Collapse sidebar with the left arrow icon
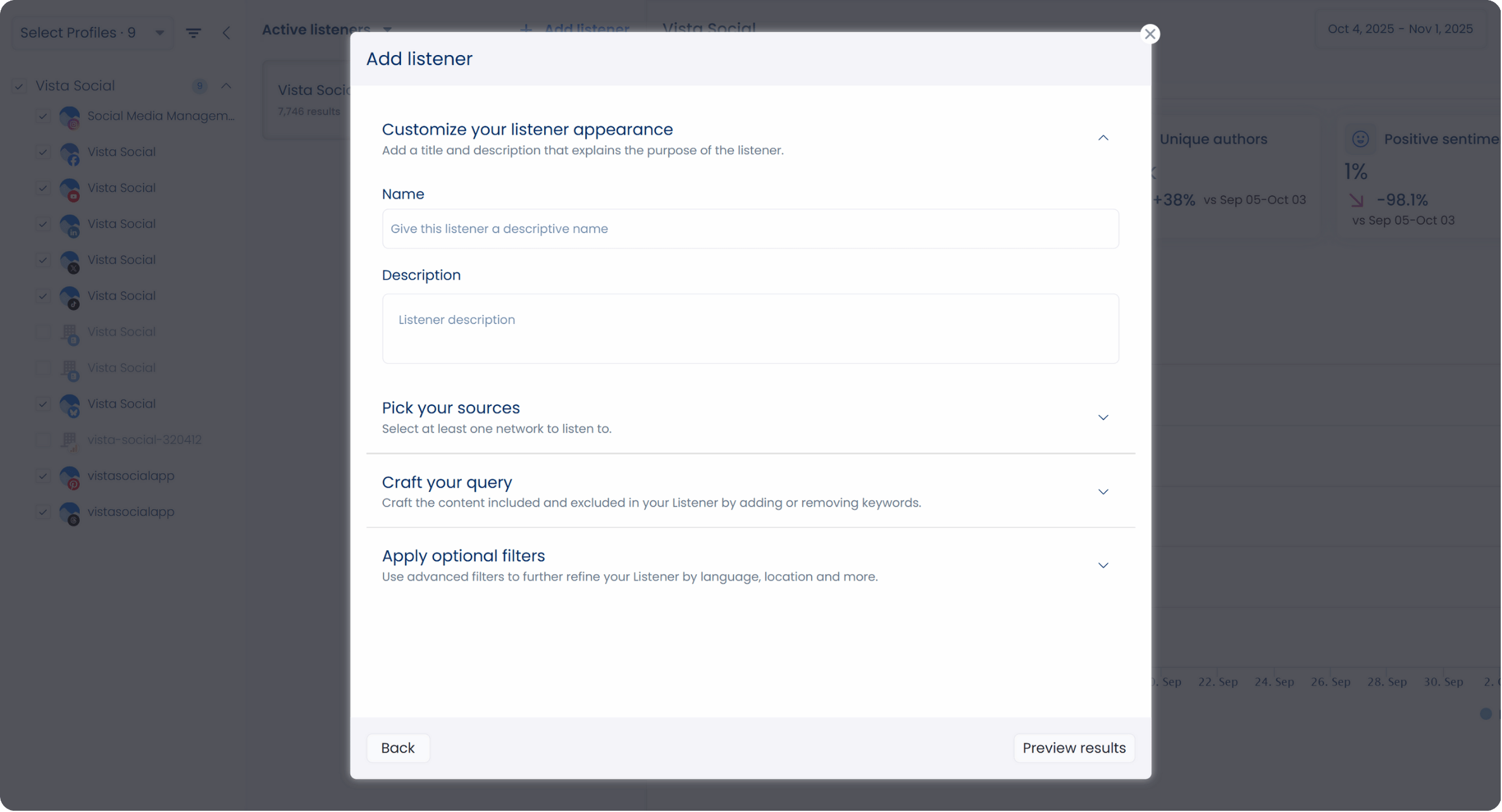Viewport: 1502px width, 812px height. click(227, 33)
